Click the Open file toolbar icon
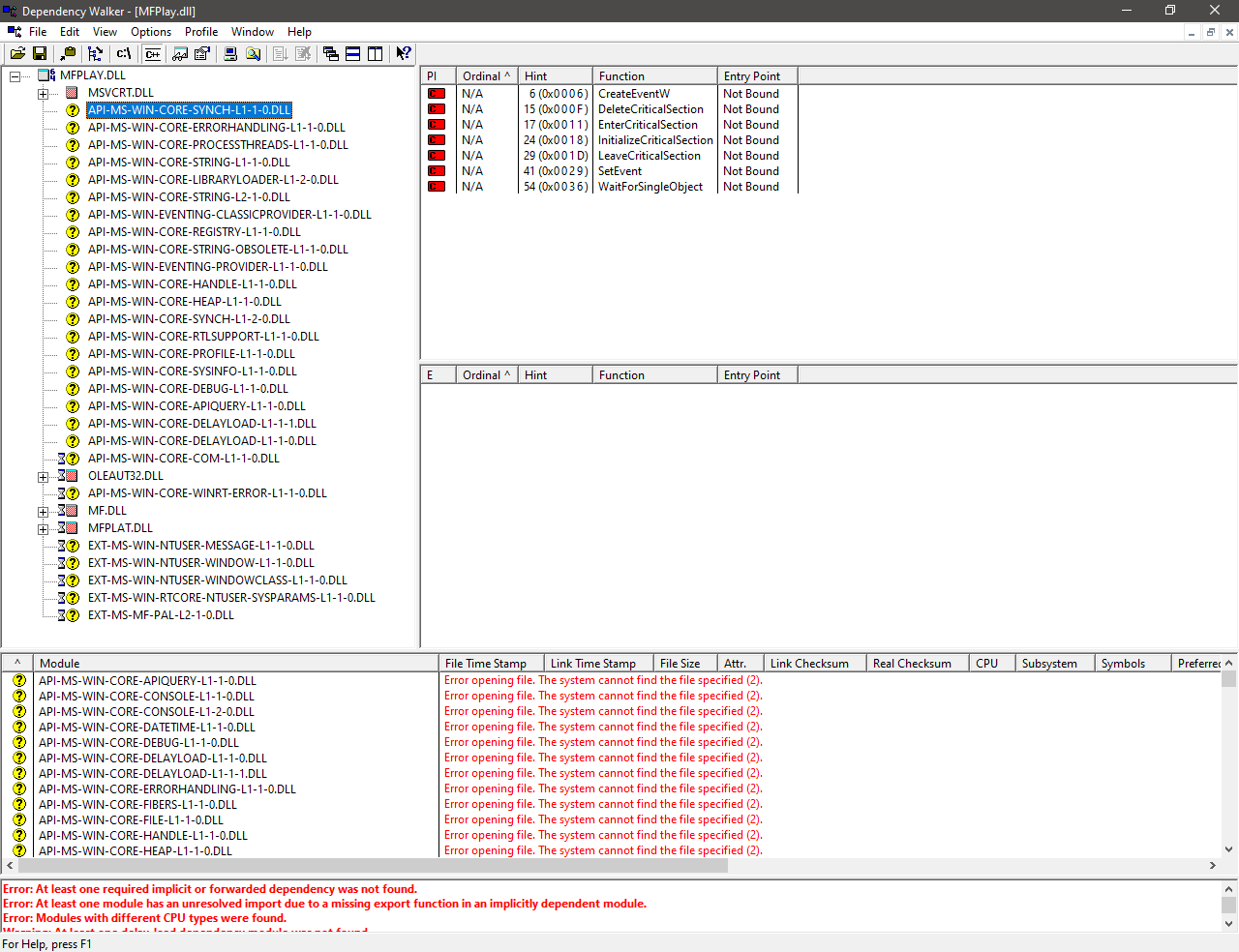This screenshot has width=1239, height=952. (17, 54)
